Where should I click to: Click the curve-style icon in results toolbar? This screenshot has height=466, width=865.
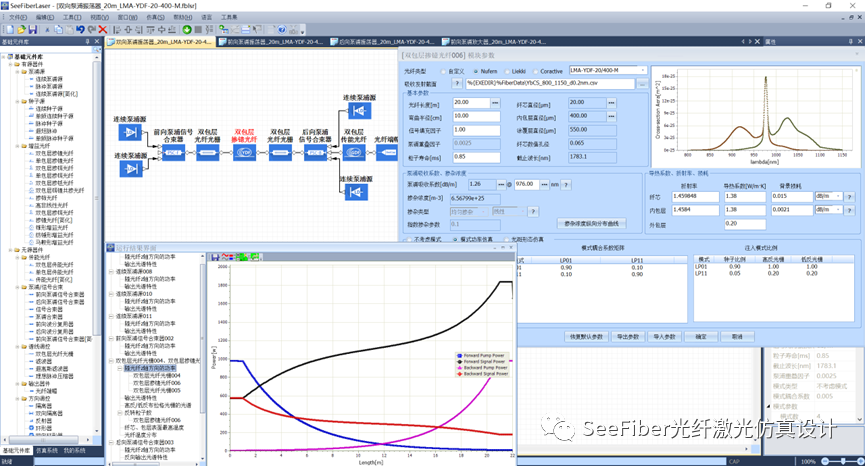tap(227, 257)
